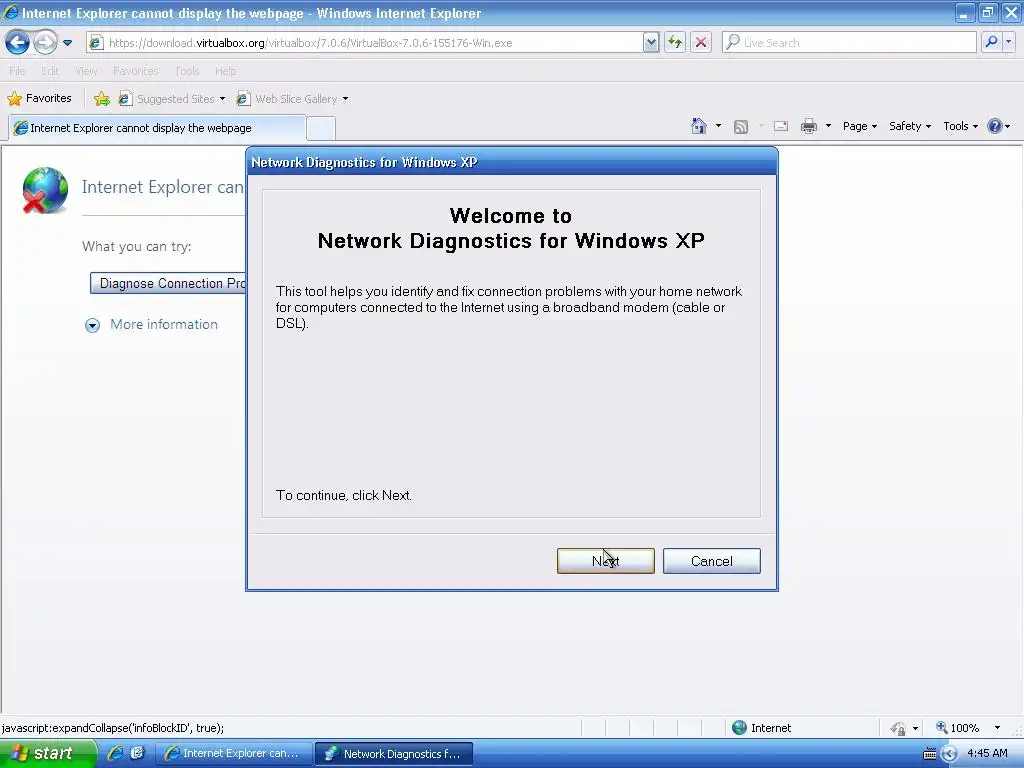Open the Web Slice Gallery dropdown

click(293, 99)
